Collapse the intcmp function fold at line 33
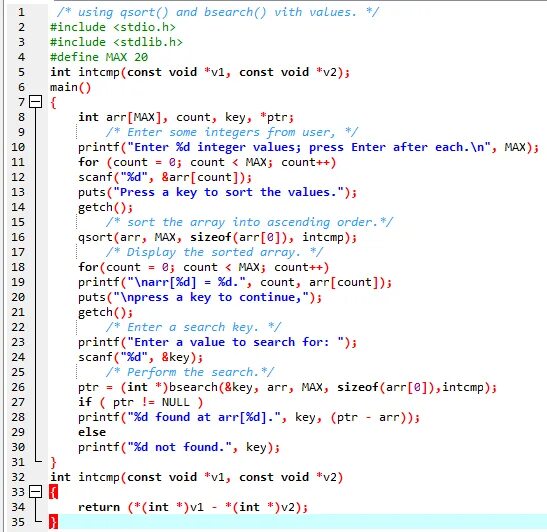 point(35,492)
